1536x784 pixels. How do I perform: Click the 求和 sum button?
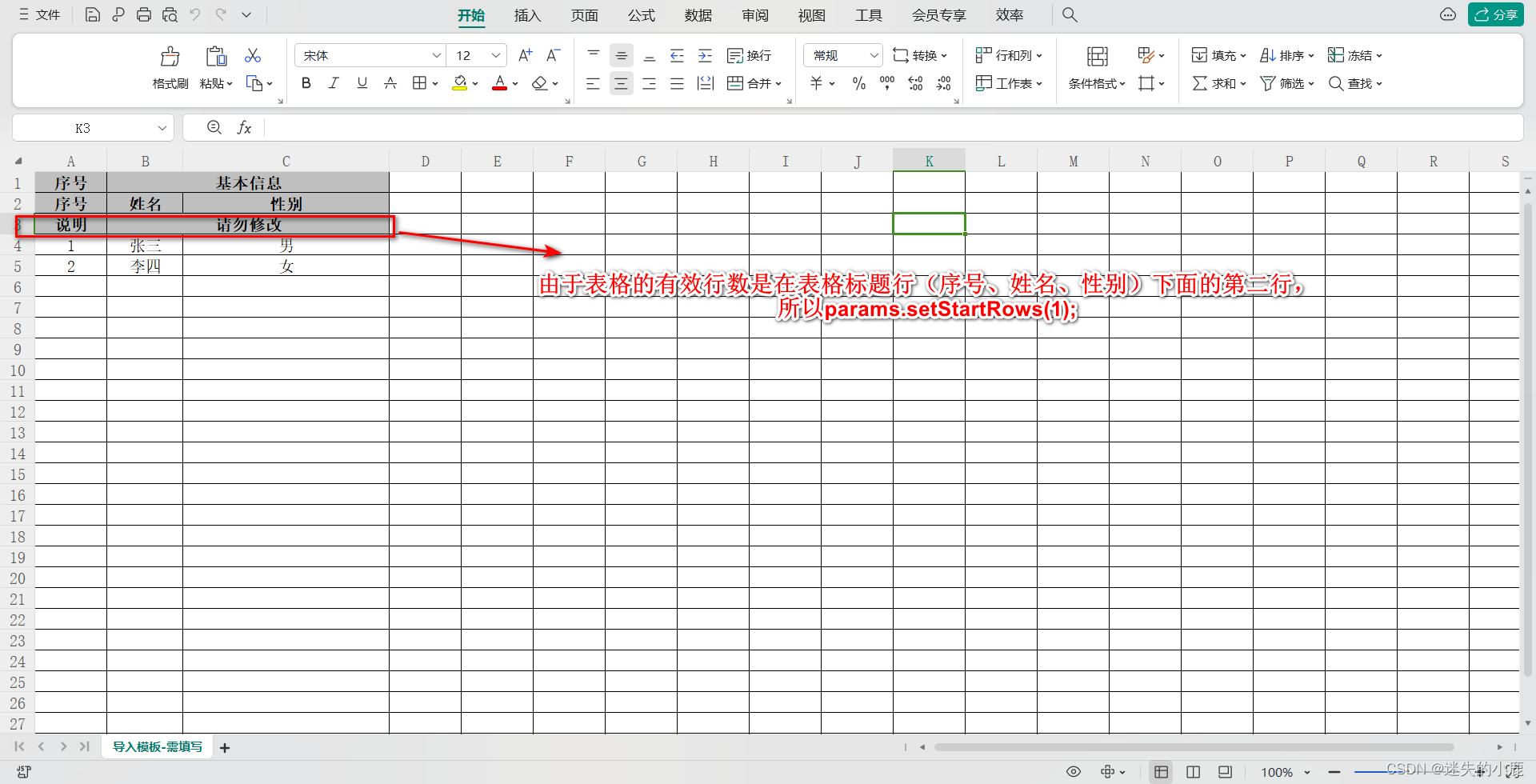(x=1219, y=83)
